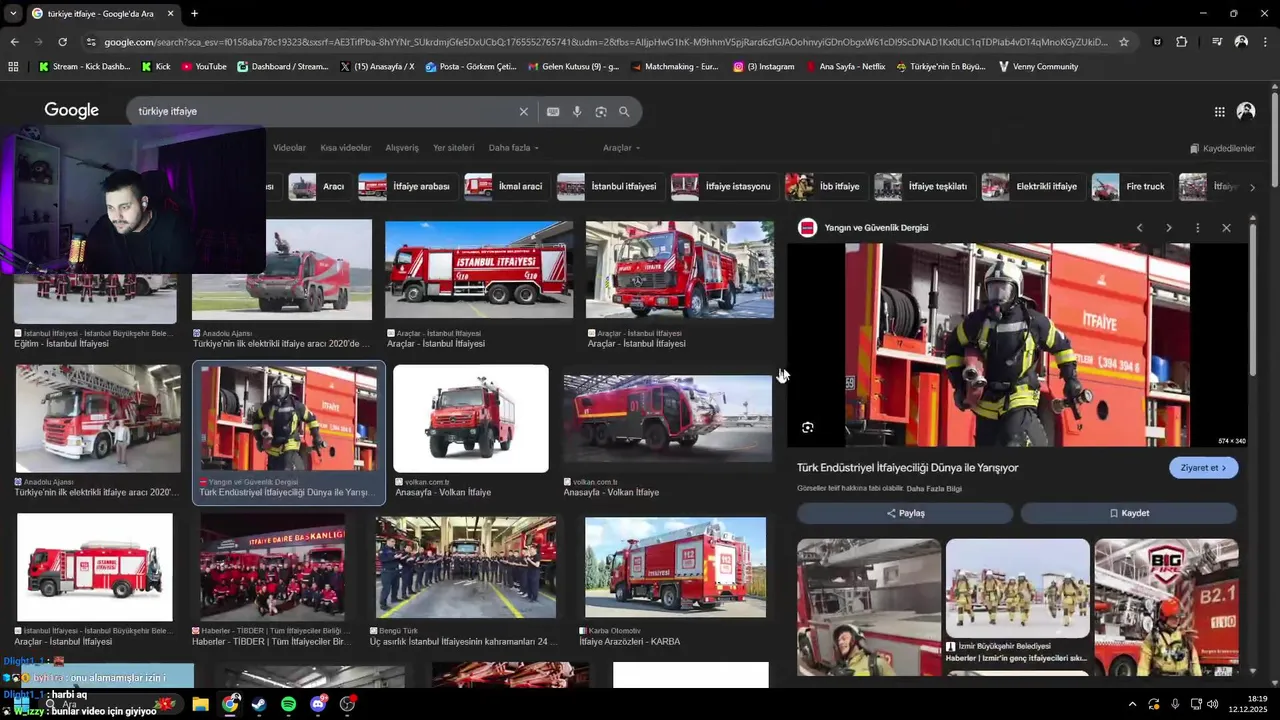The image size is (1280, 720).
Task: Open the Chrome extensions puzzle icon
Action: [1182, 42]
